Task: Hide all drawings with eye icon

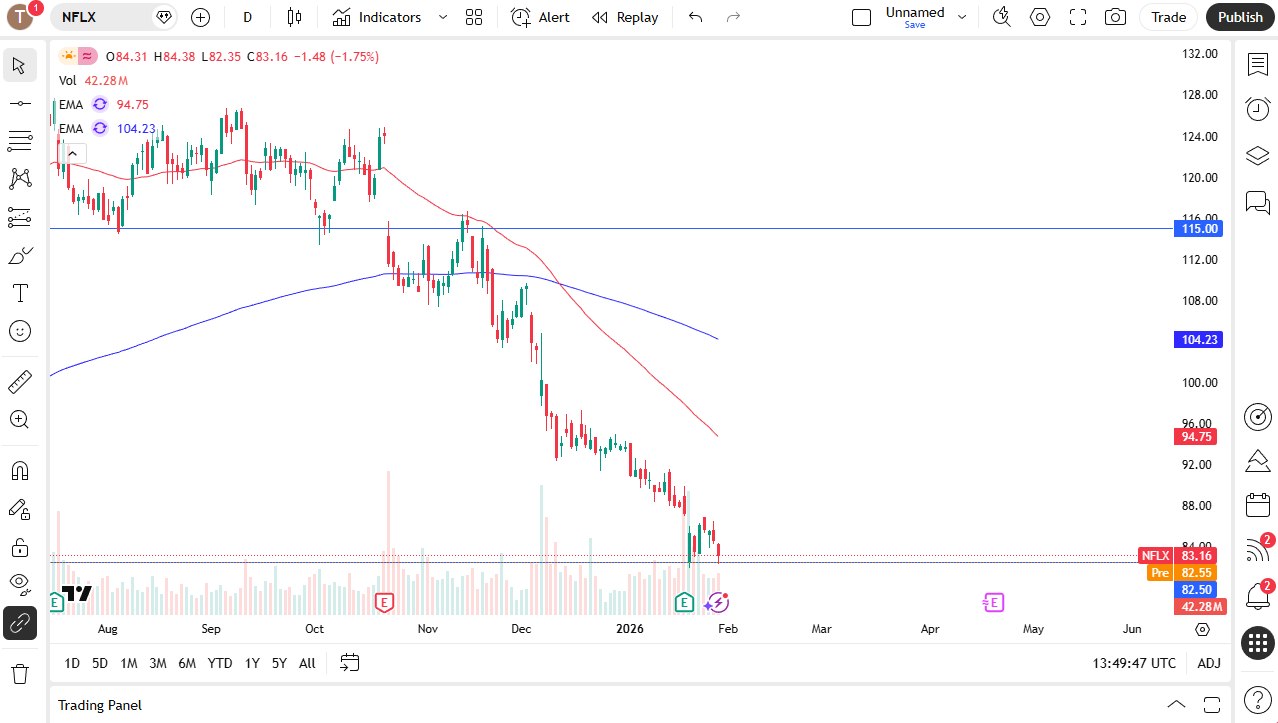Action: pyautogui.click(x=19, y=583)
